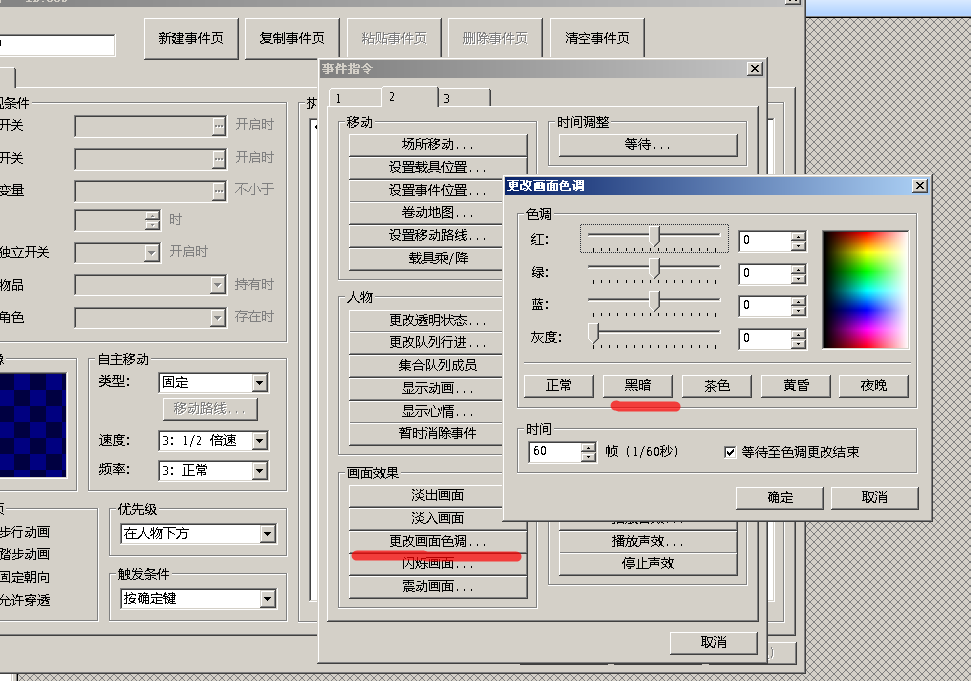Select 设置事件位置... command
Screen dimensions: 971x681
tap(425, 190)
